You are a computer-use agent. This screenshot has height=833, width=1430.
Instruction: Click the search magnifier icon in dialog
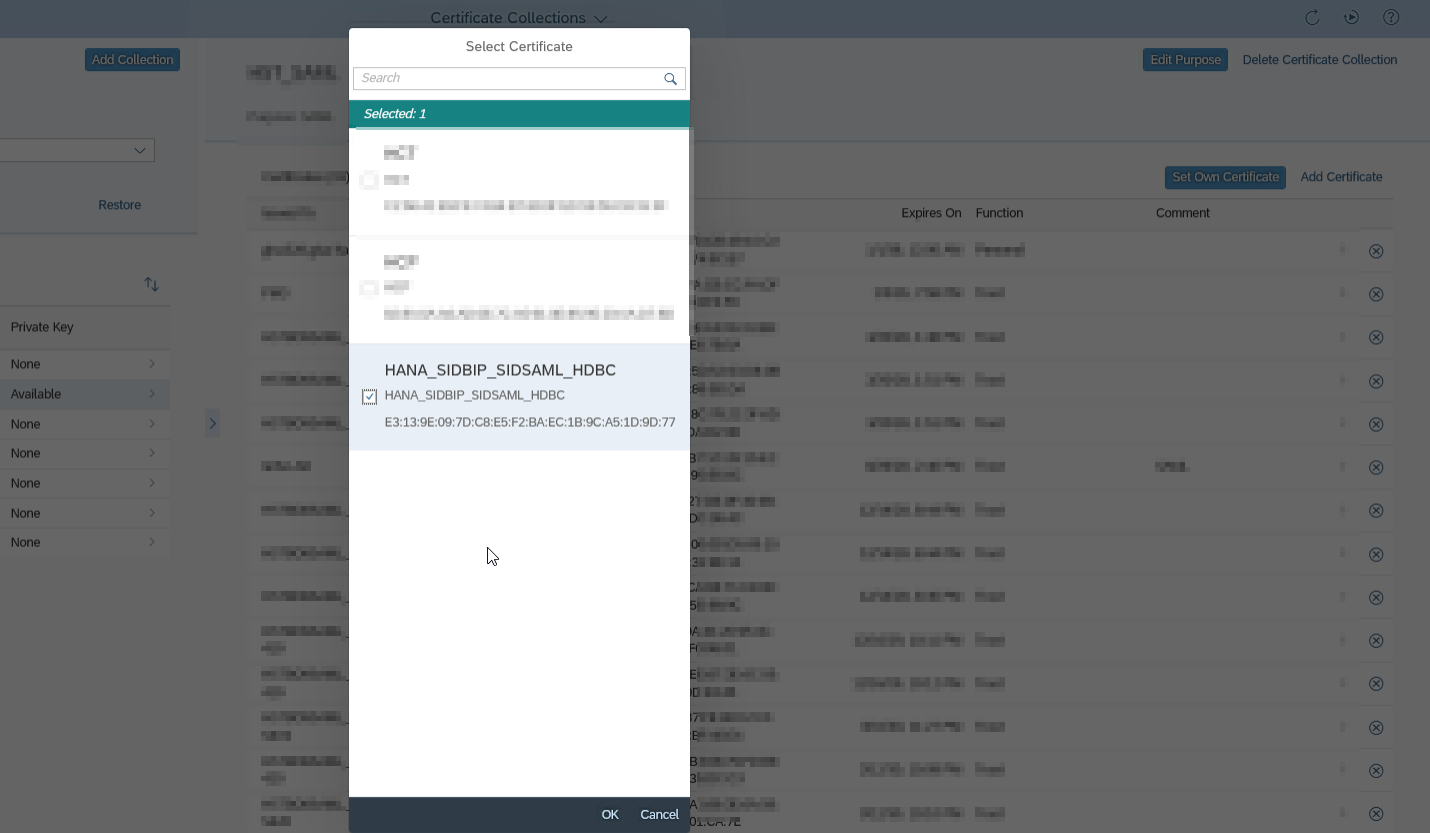pos(670,79)
